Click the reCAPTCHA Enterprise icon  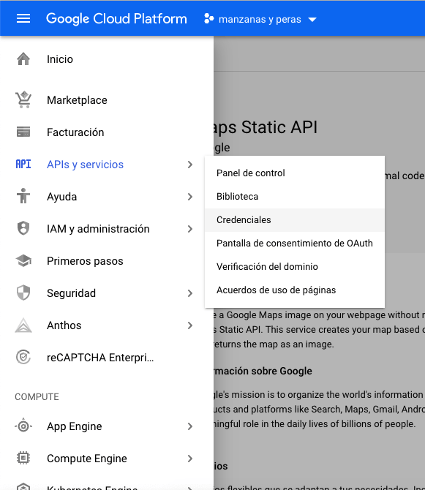(x=23, y=357)
